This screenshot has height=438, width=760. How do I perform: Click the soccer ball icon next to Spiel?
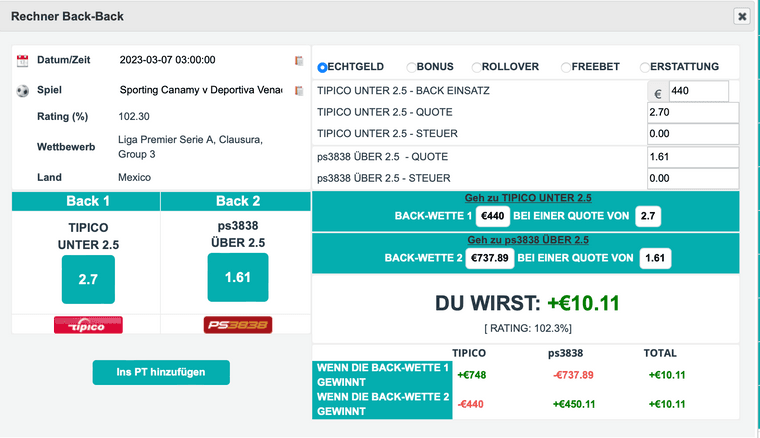(x=22, y=91)
